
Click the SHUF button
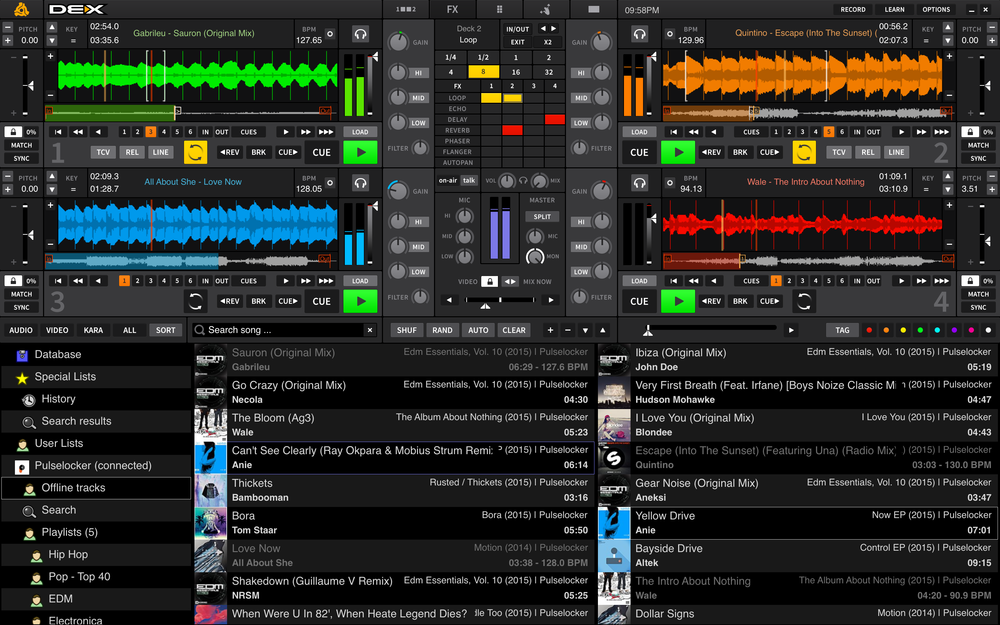pos(407,330)
